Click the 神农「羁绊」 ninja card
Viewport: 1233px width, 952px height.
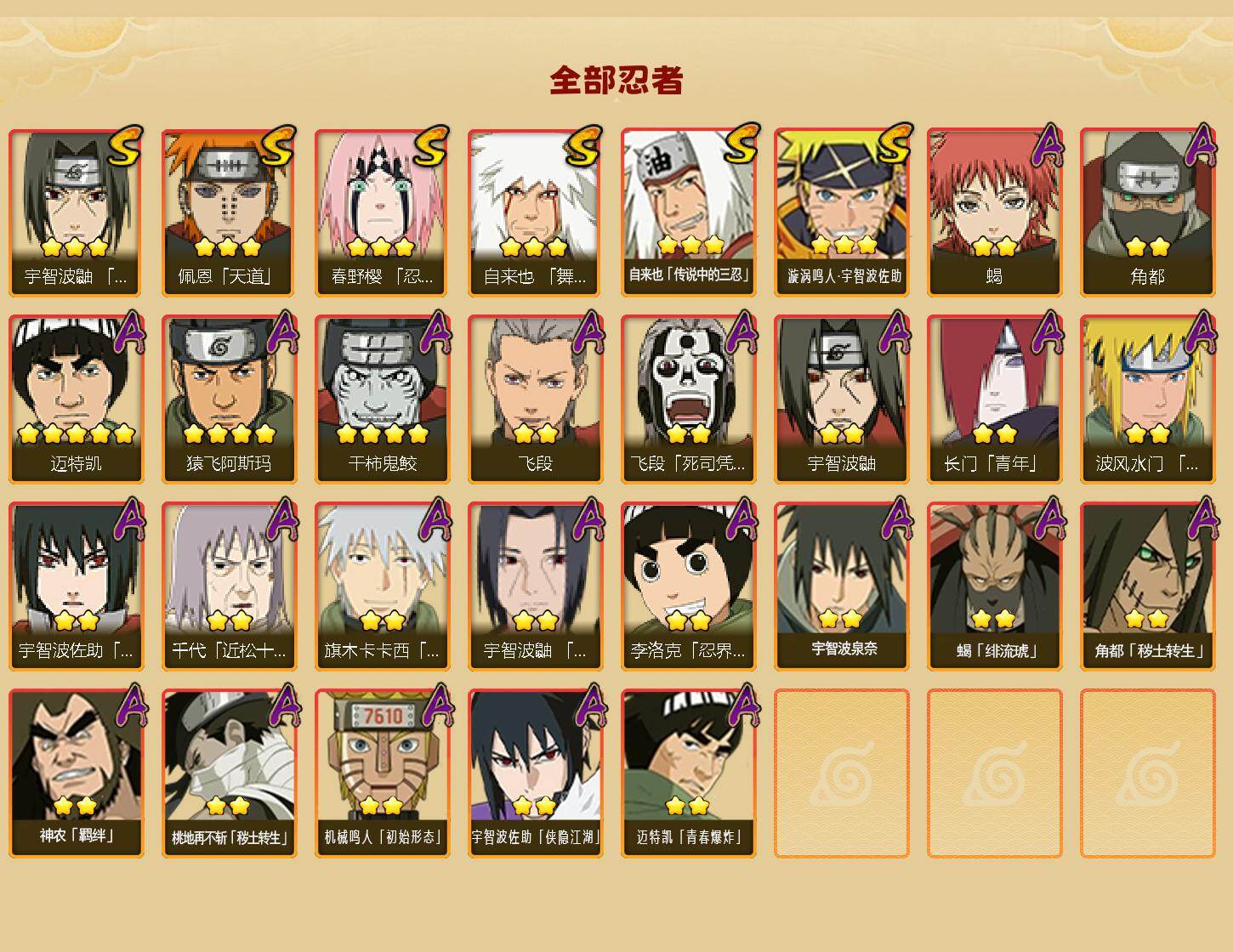77,773
